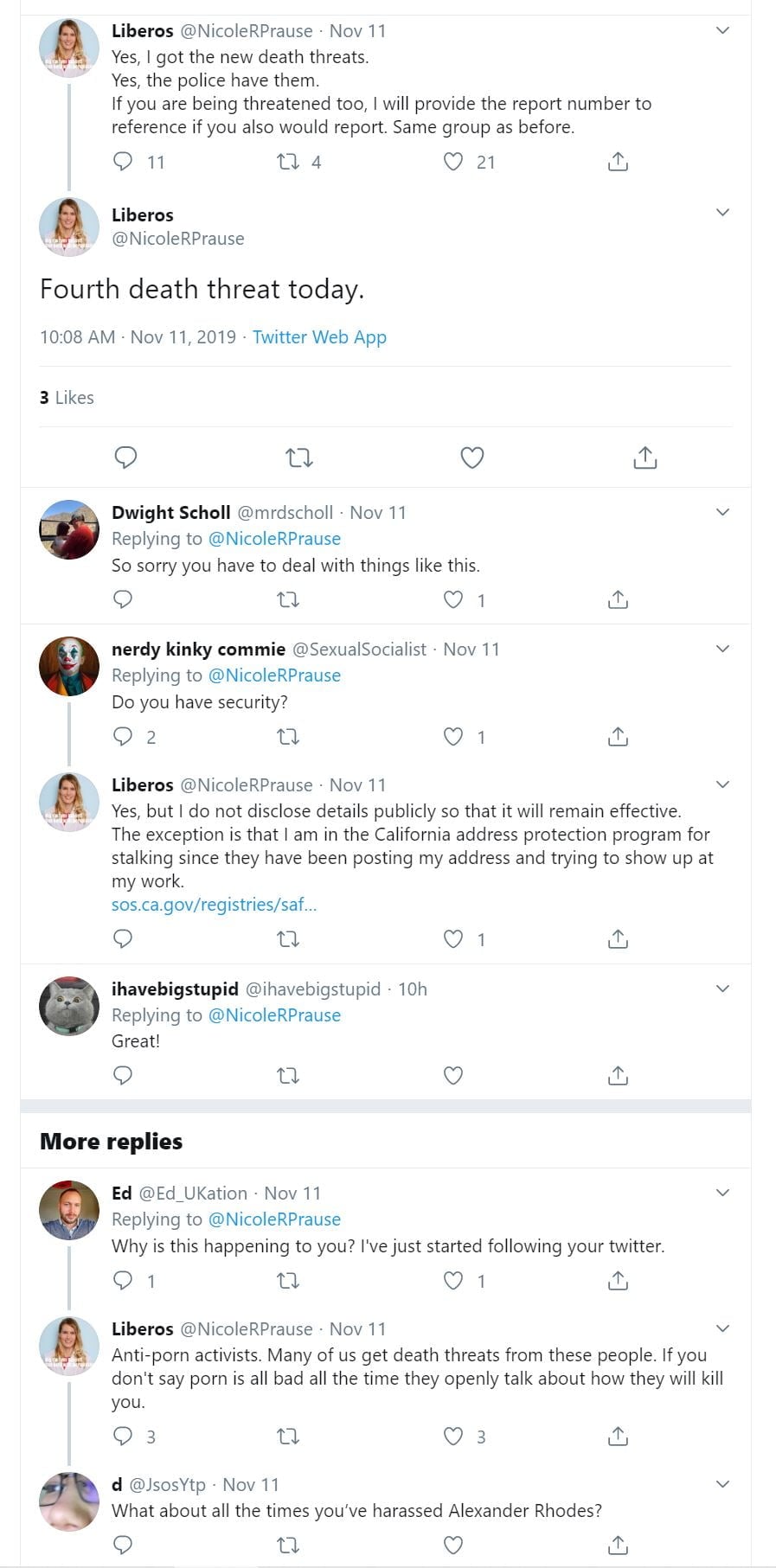Retweet the top 'new death threats' tweet
The height and width of the screenshot is (1568, 776).
(287, 162)
